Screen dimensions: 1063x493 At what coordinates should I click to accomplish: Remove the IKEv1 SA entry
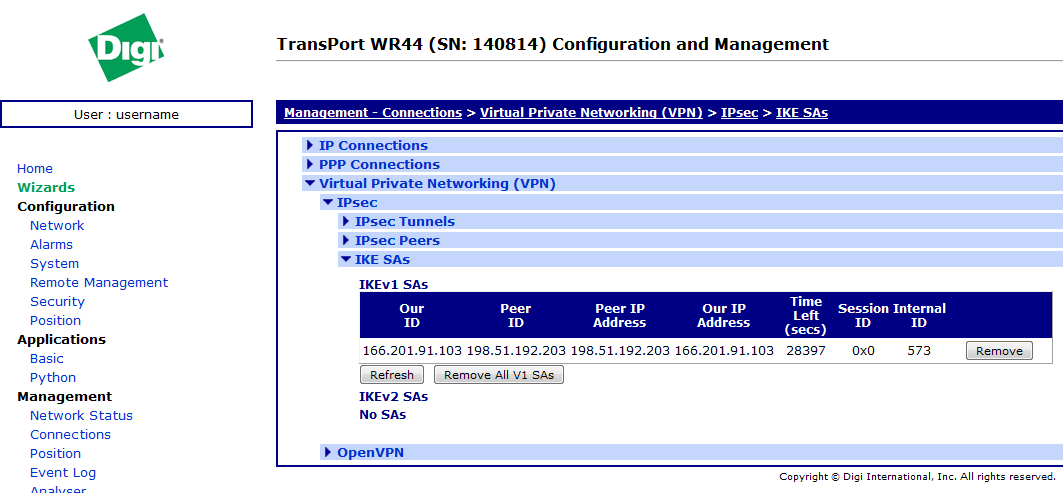[999, 350]
